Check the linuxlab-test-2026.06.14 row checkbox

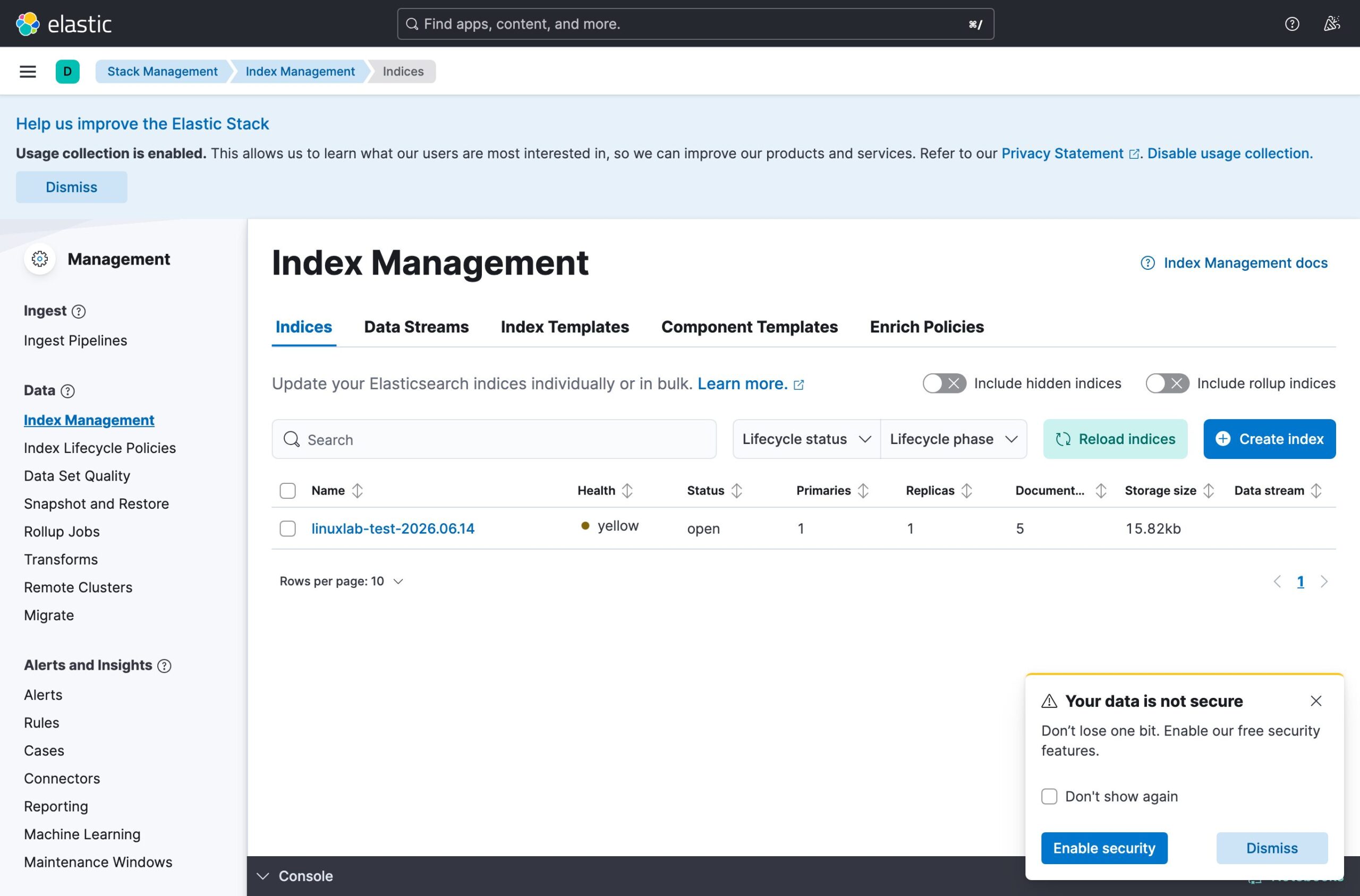287,528
